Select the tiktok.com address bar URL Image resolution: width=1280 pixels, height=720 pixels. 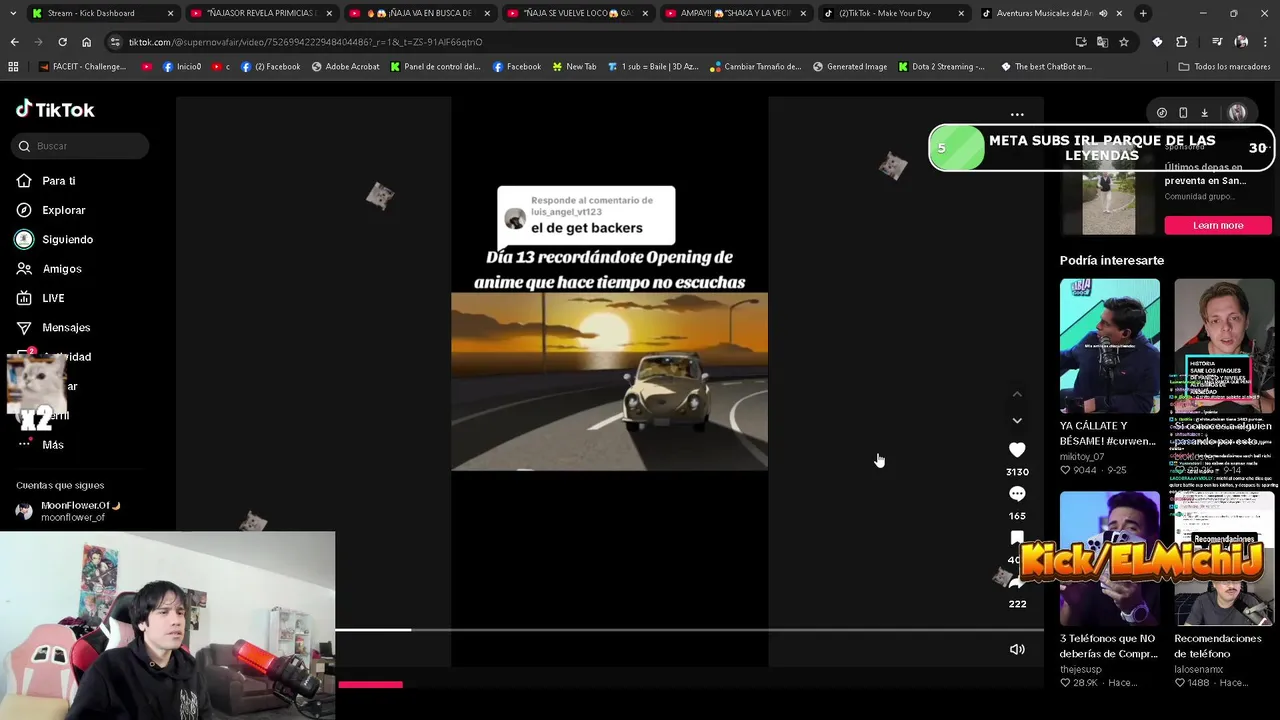305,42
